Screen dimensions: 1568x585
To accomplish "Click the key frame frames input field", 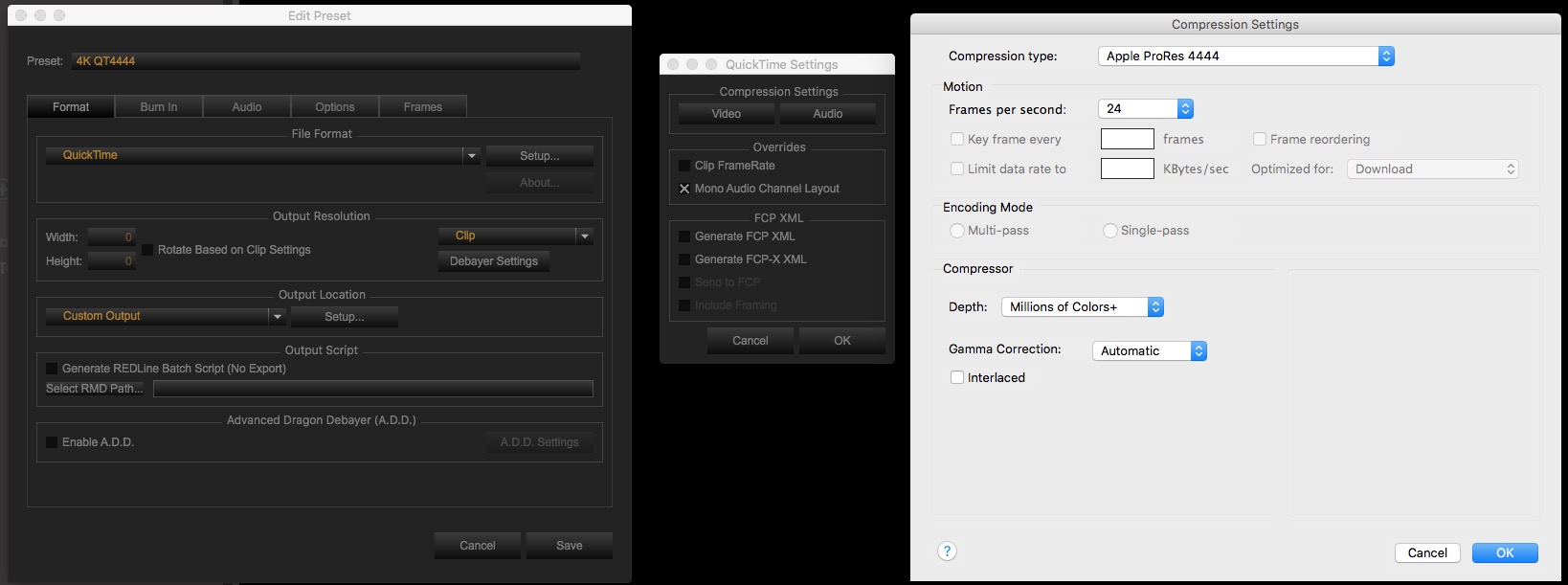I will [1128, 139].
